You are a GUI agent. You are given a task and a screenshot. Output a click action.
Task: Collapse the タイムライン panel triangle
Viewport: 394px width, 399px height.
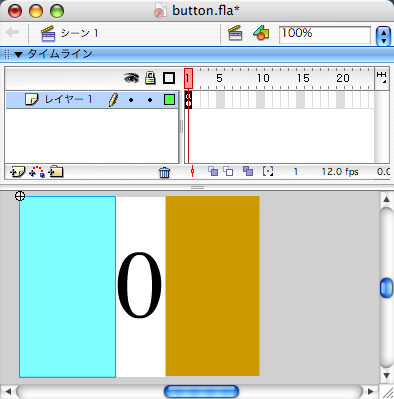point(18,54)
